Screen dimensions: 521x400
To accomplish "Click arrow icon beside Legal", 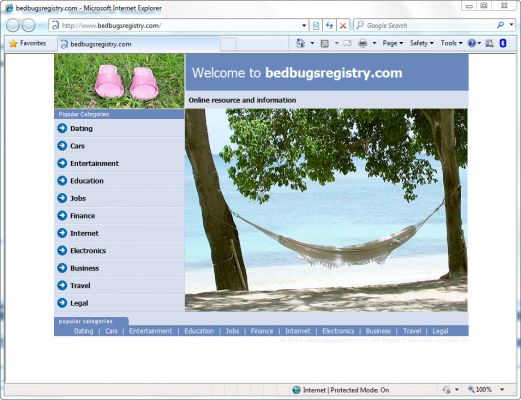I will [x=62, y=303].
